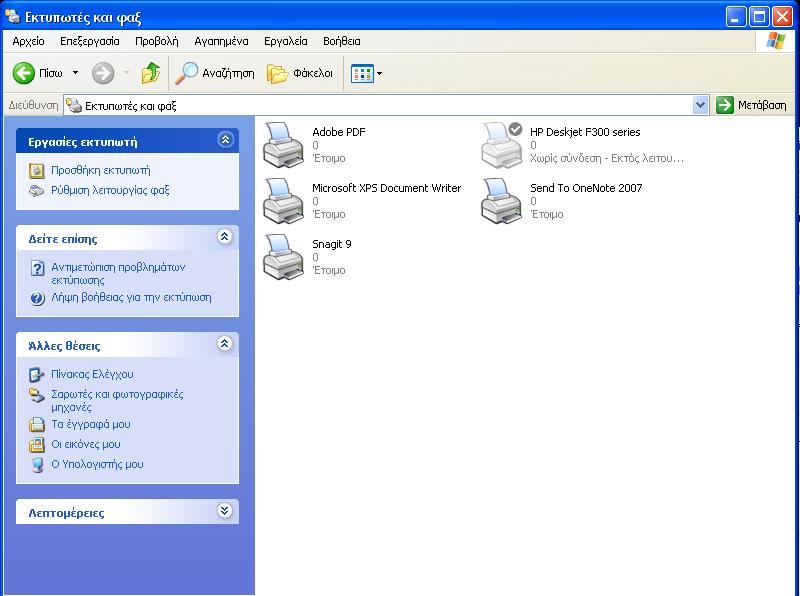Toggle the Folders (Φάκελοι) pane

coord(278,73)
